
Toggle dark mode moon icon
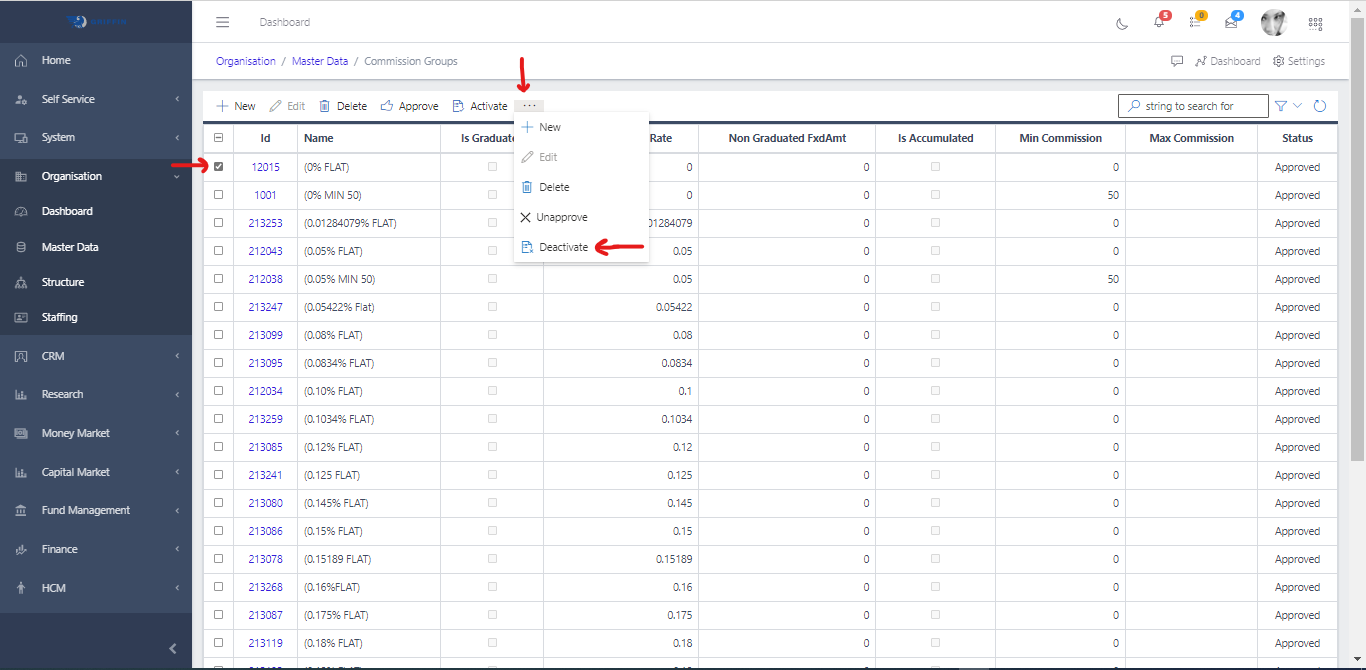pos(1122,23)
